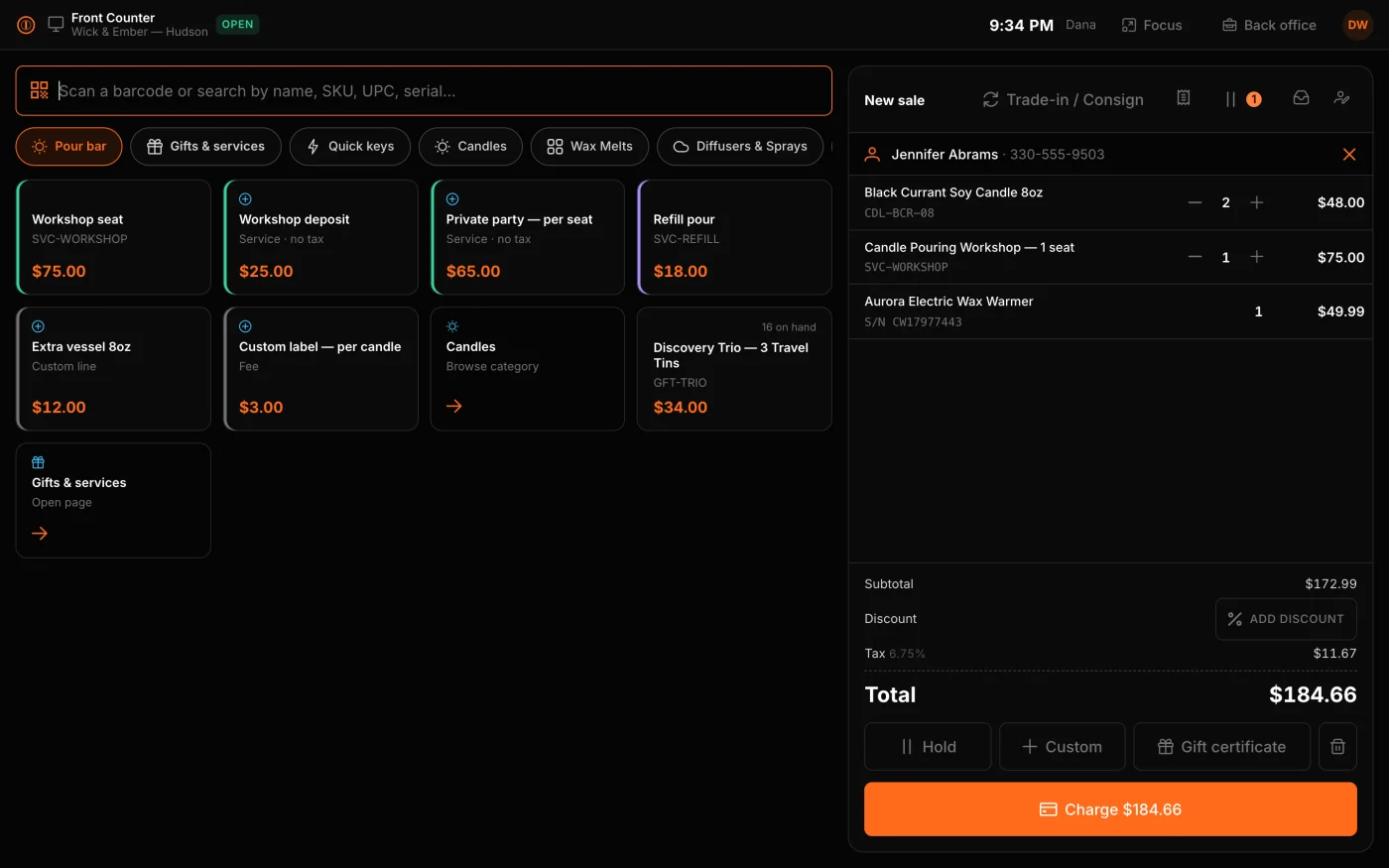Click the receipt icon in the sale header
The image size is (1389, 868).
(x=1184, y=98)
